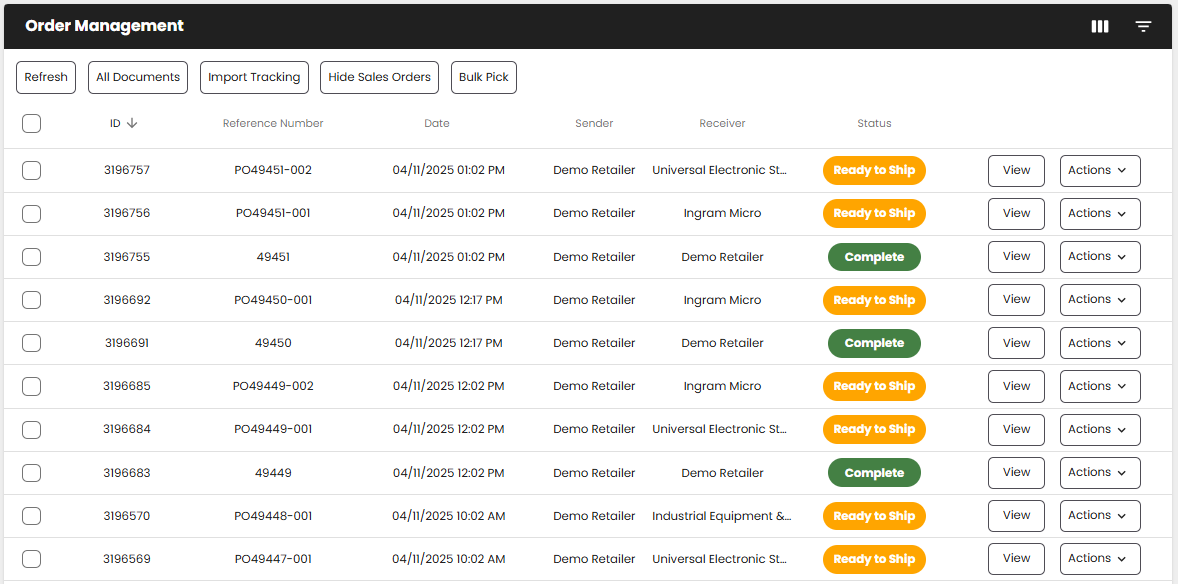Screen dimensions: 1178x584
Task: Open Actions dropdown for PO49449-002
Action: pyautogui.click(x=1099, y=386)
